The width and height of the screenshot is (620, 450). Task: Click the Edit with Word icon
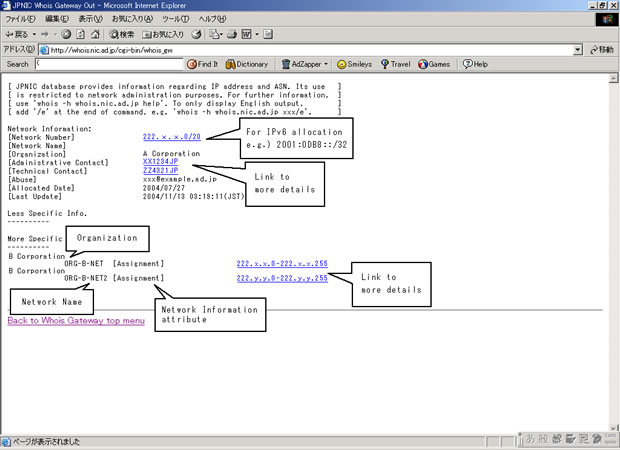pos(246,34)
